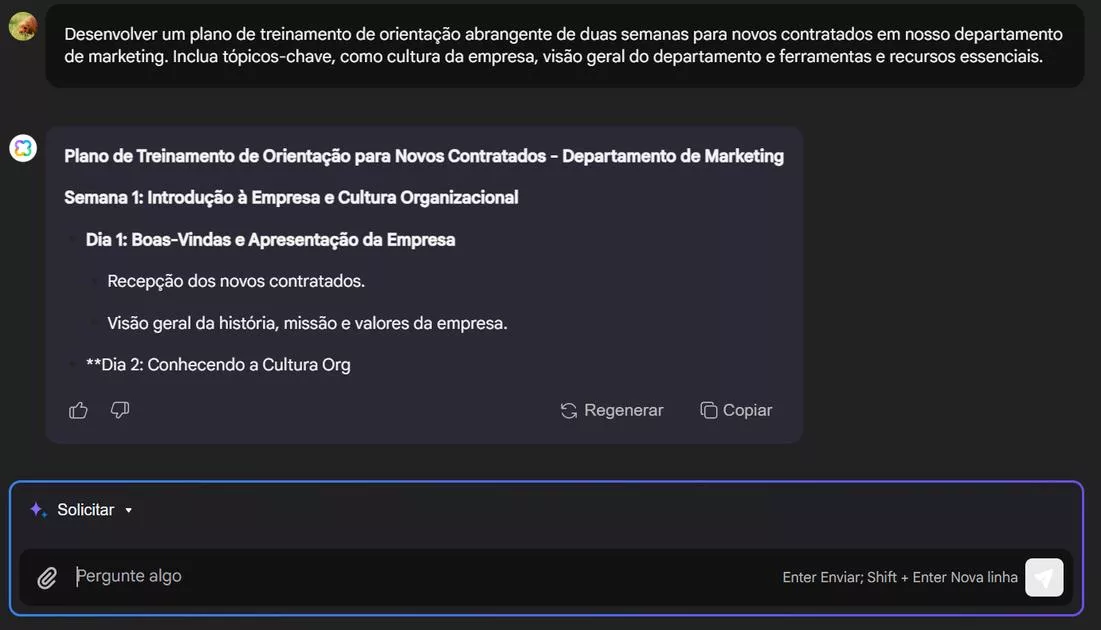Viewport: 1101px width, 630px height.
Task: Click the Solicitar chevron to change mode
Action: click(128, 509)
